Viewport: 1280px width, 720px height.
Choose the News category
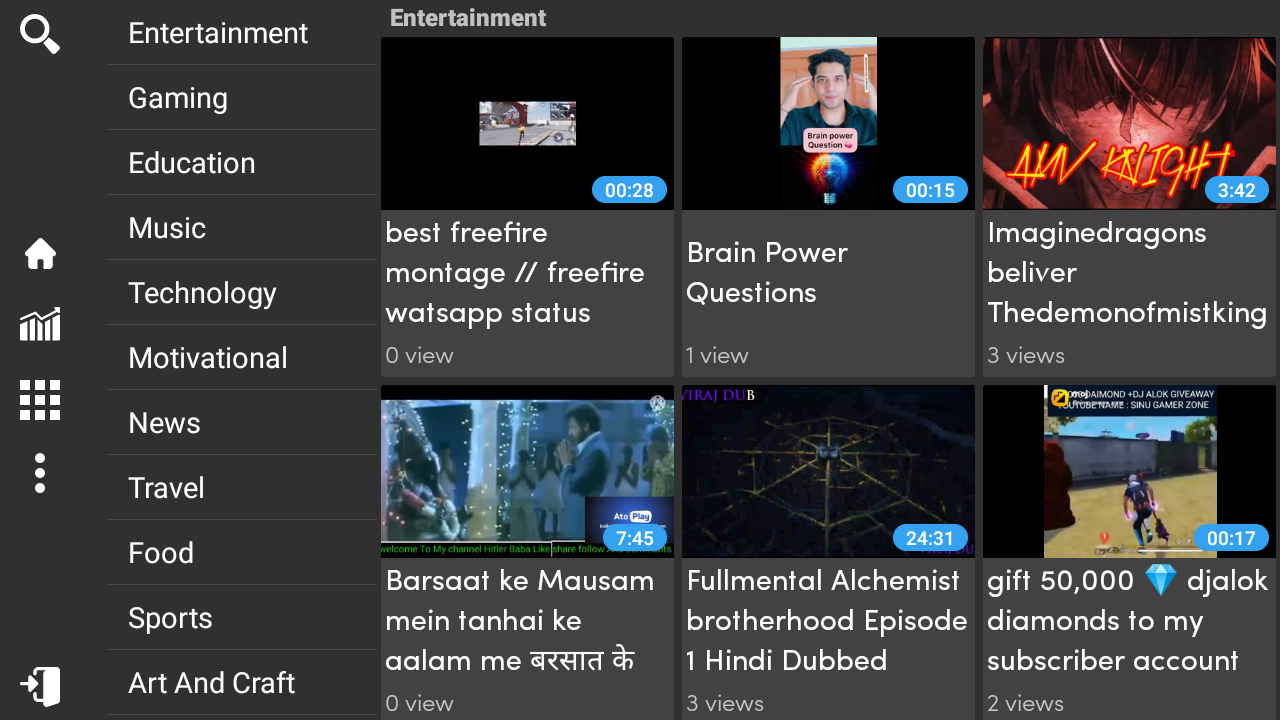242,423
